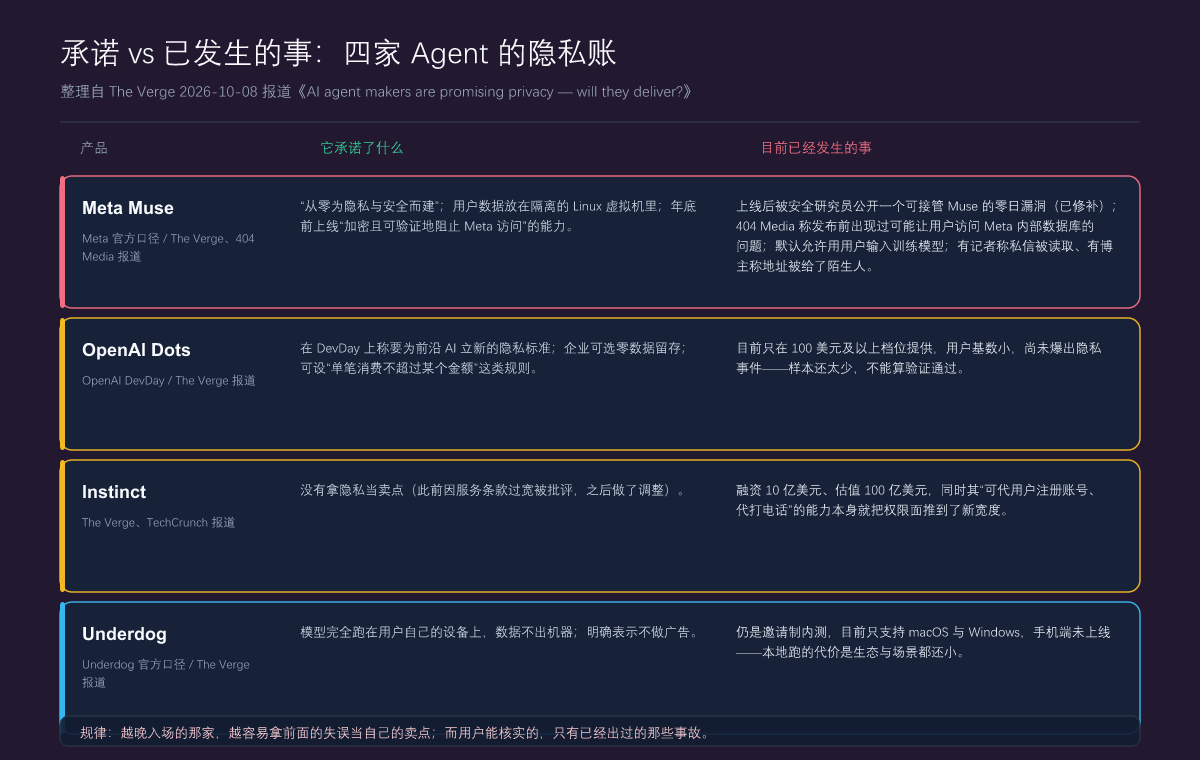The height and width of the screenshot is (760, 1200).
Task: Click source line "Underdog 官方口径 / The Verge 报道"
Action: click(x=166, y=674)
